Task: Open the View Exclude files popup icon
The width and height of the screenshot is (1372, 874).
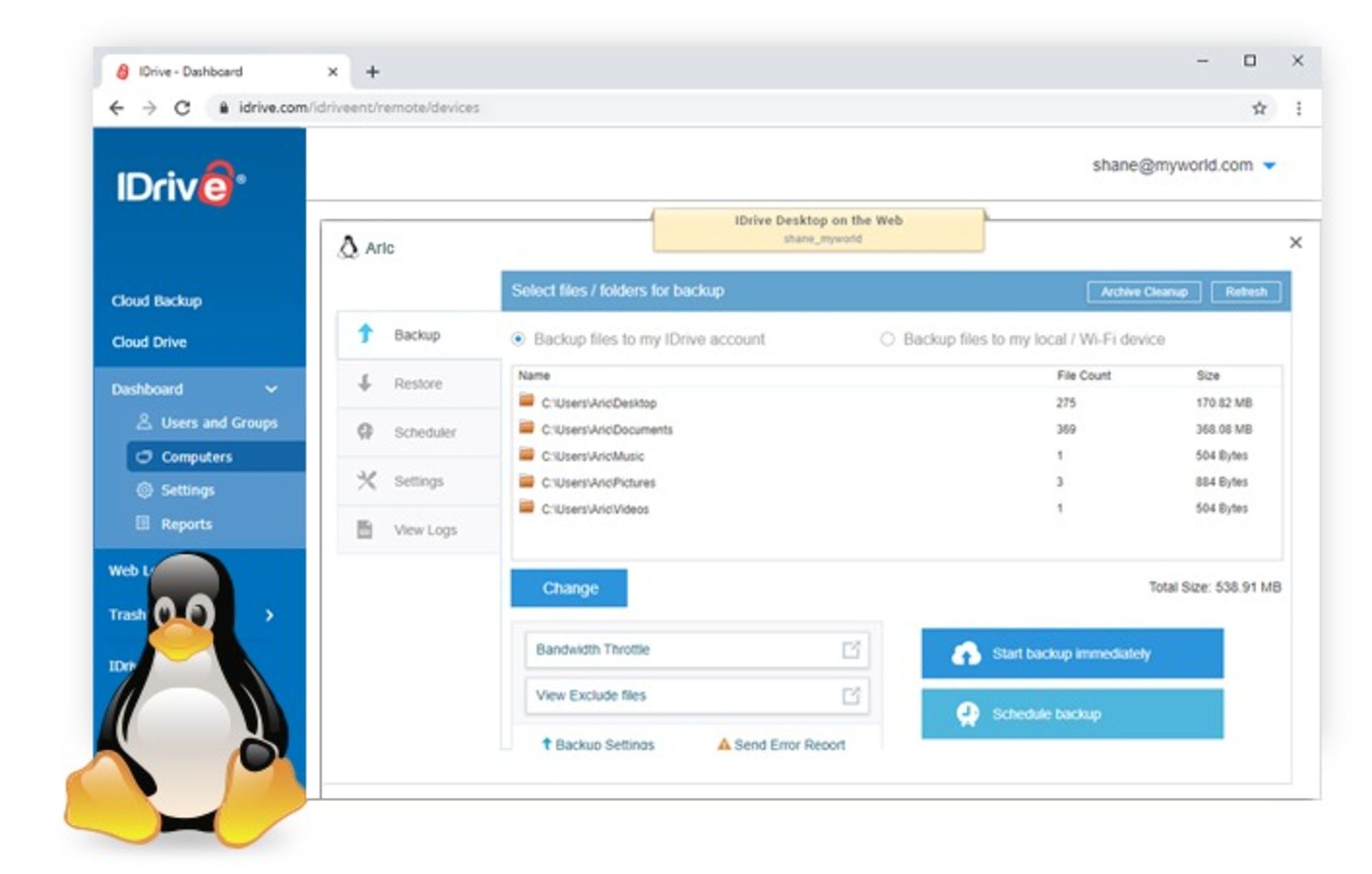Action: (x=850, y=695)
